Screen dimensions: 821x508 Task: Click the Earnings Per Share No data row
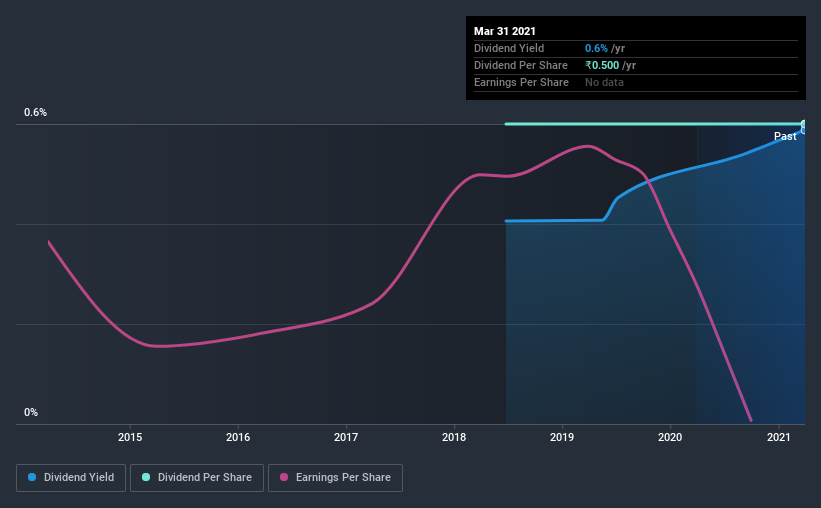pyautogui.click(x=636, y=83)
